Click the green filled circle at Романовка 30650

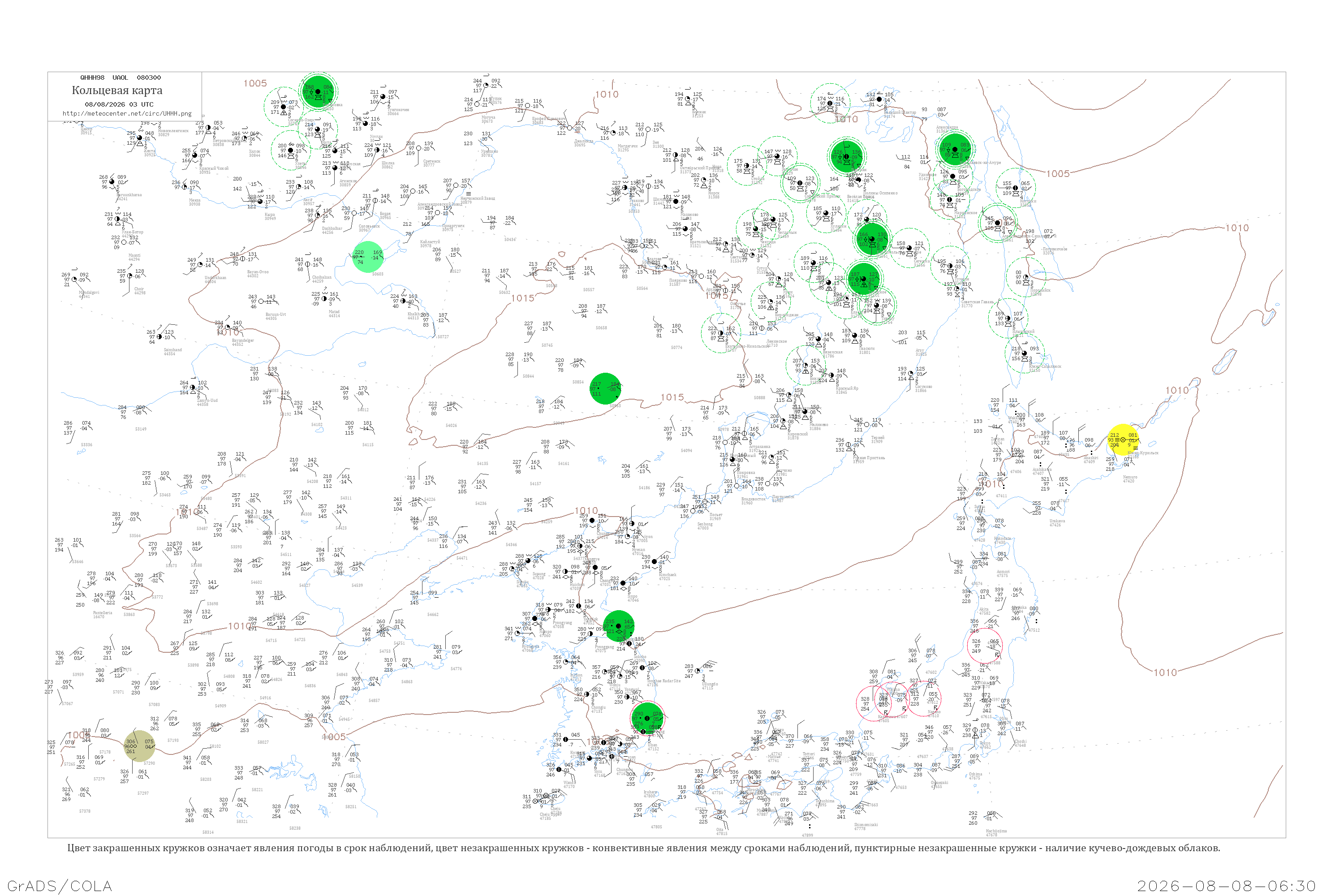[x=318, y=91]
